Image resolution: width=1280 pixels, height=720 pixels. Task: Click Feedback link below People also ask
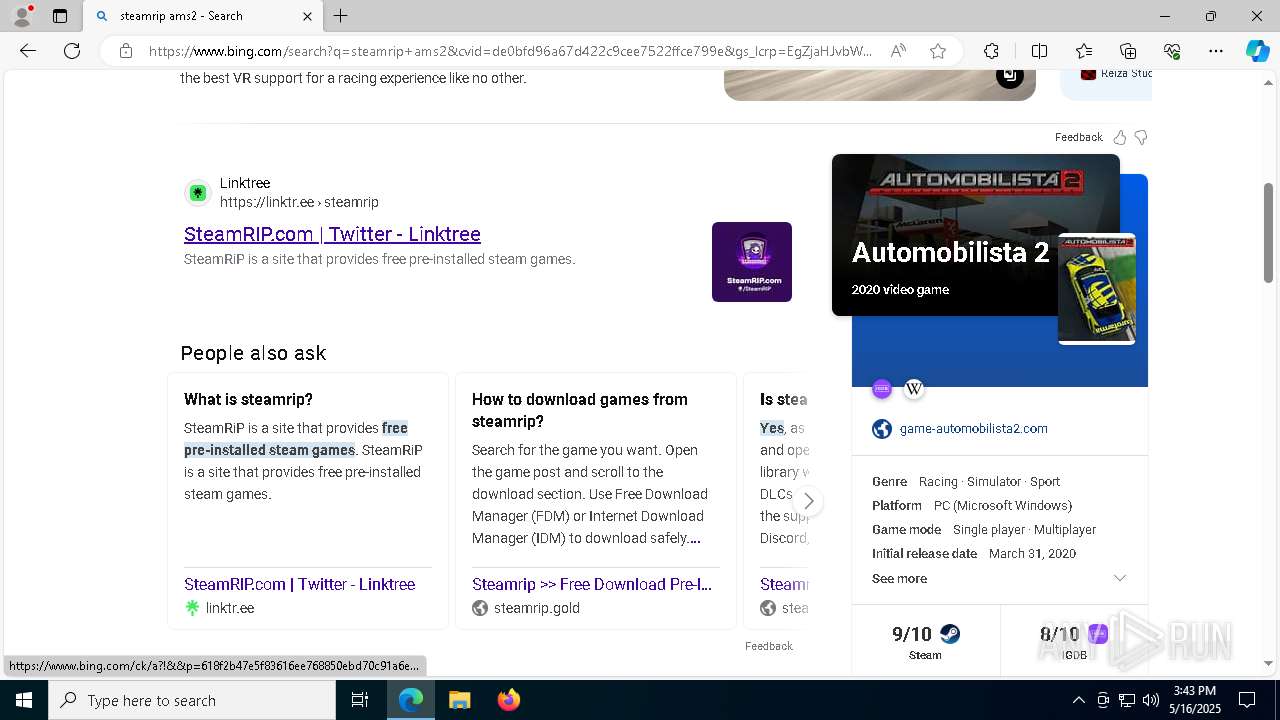click(x=768, y=646)
